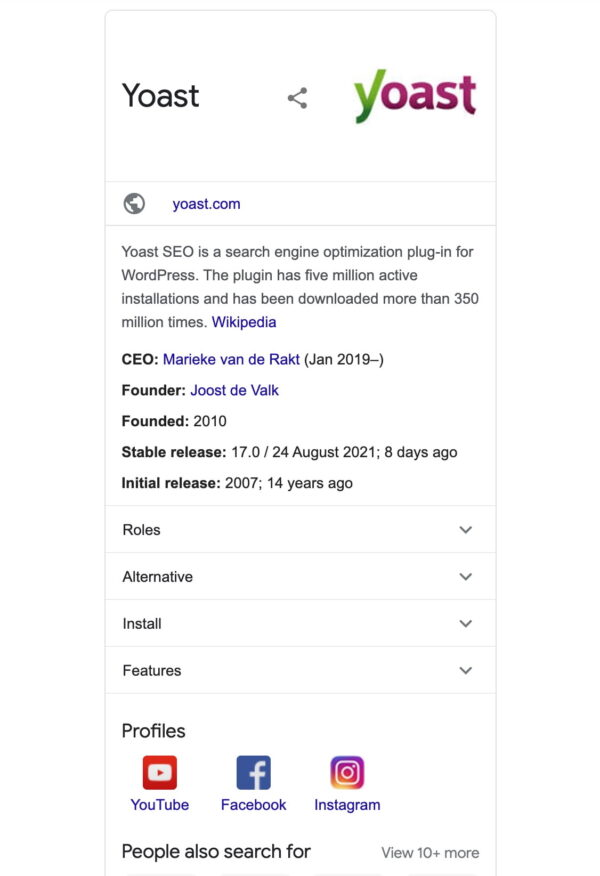Open Instagram profile icon
600x876 pixels.
pos(347,772)
